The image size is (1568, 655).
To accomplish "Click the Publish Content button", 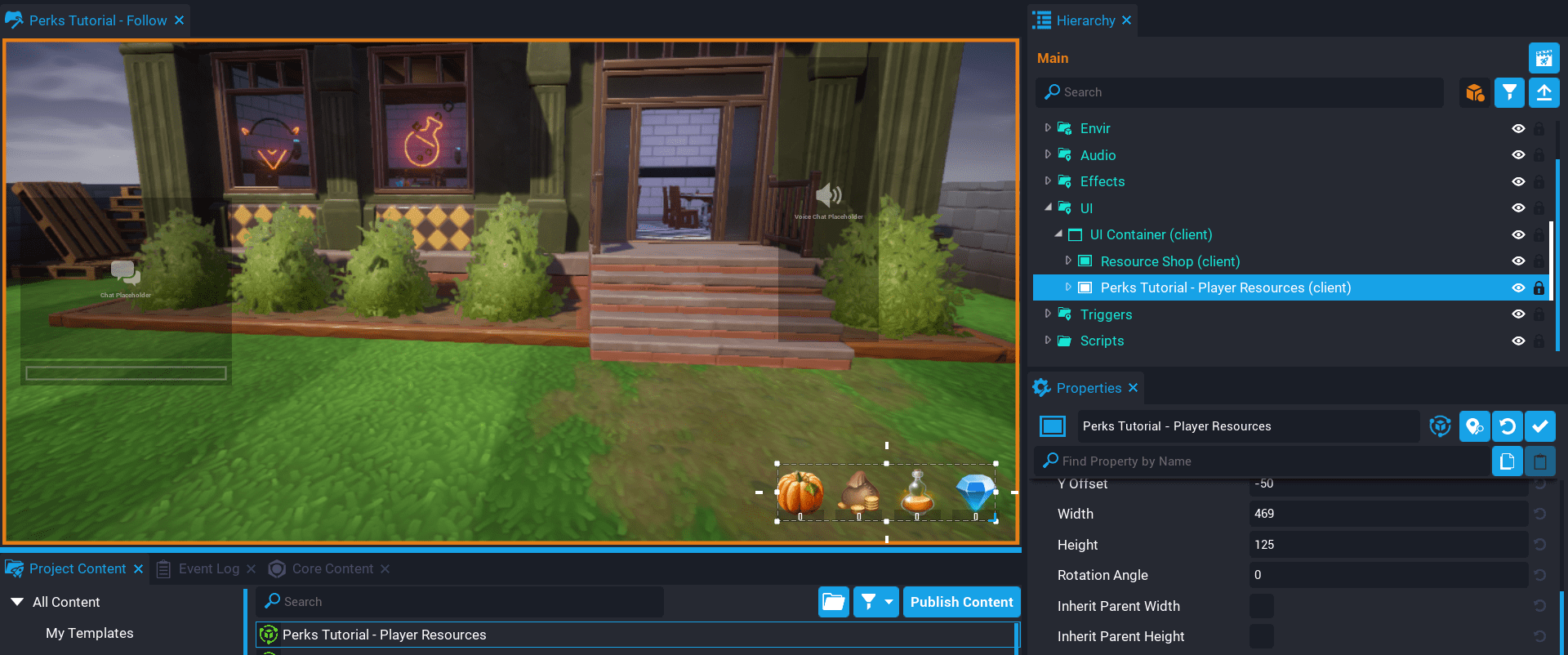I will [961, 602].
